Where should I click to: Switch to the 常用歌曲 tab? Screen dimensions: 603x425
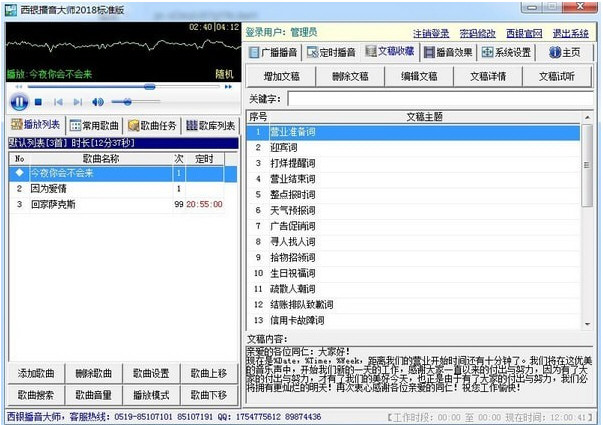[x=95, y=125]
